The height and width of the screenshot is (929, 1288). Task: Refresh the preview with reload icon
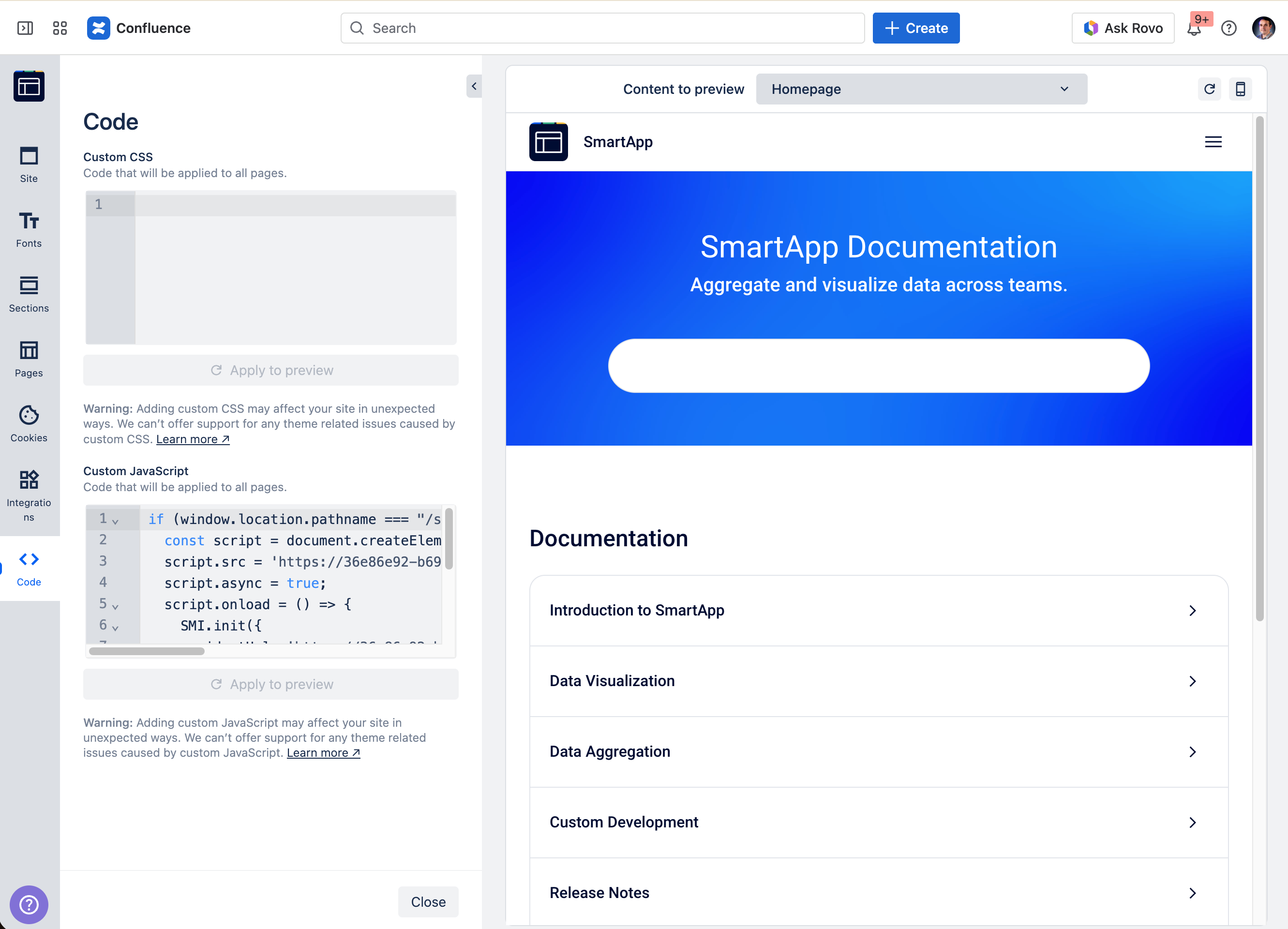pos(1209,89)
